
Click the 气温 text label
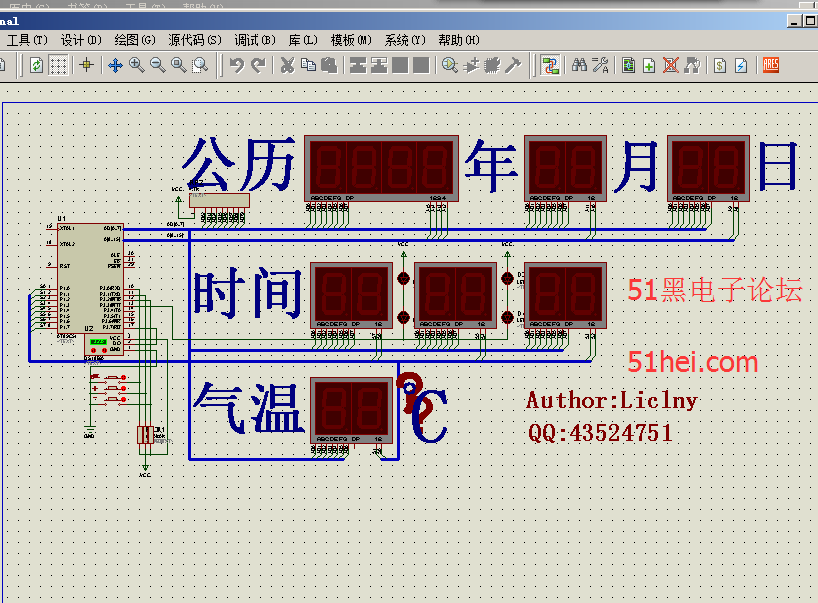(248, 408)
